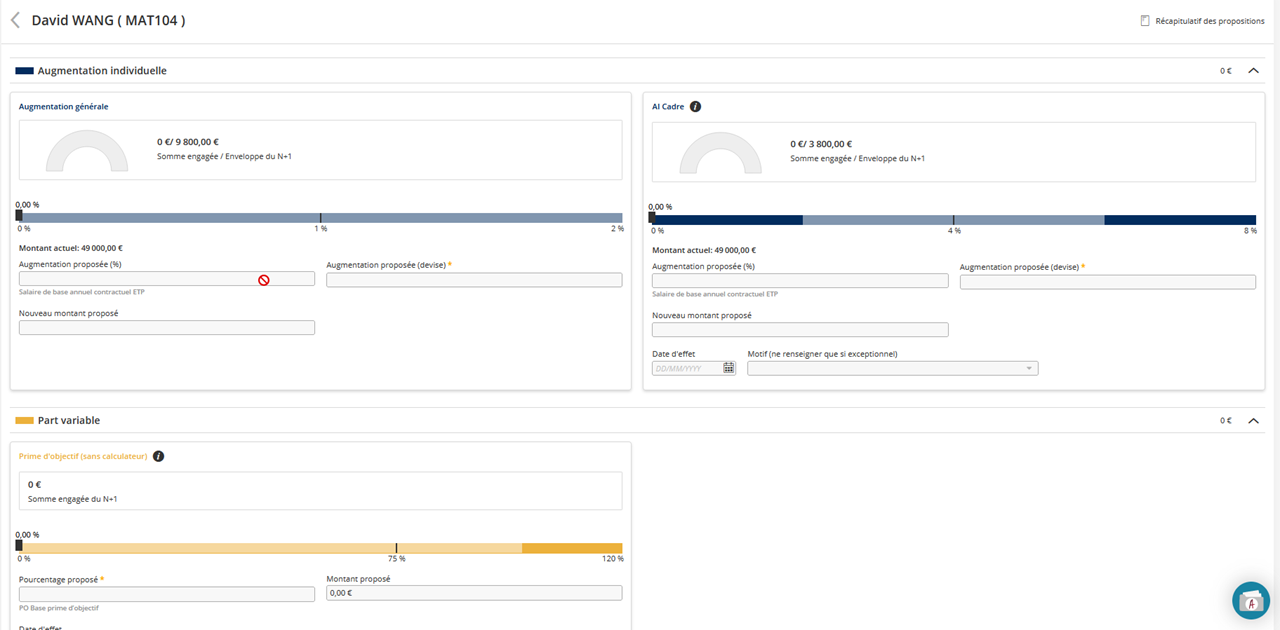This screenshot has height=630, width=1280.
Task: Collapse the Part variable section
Action: (x=1253, y=421)
